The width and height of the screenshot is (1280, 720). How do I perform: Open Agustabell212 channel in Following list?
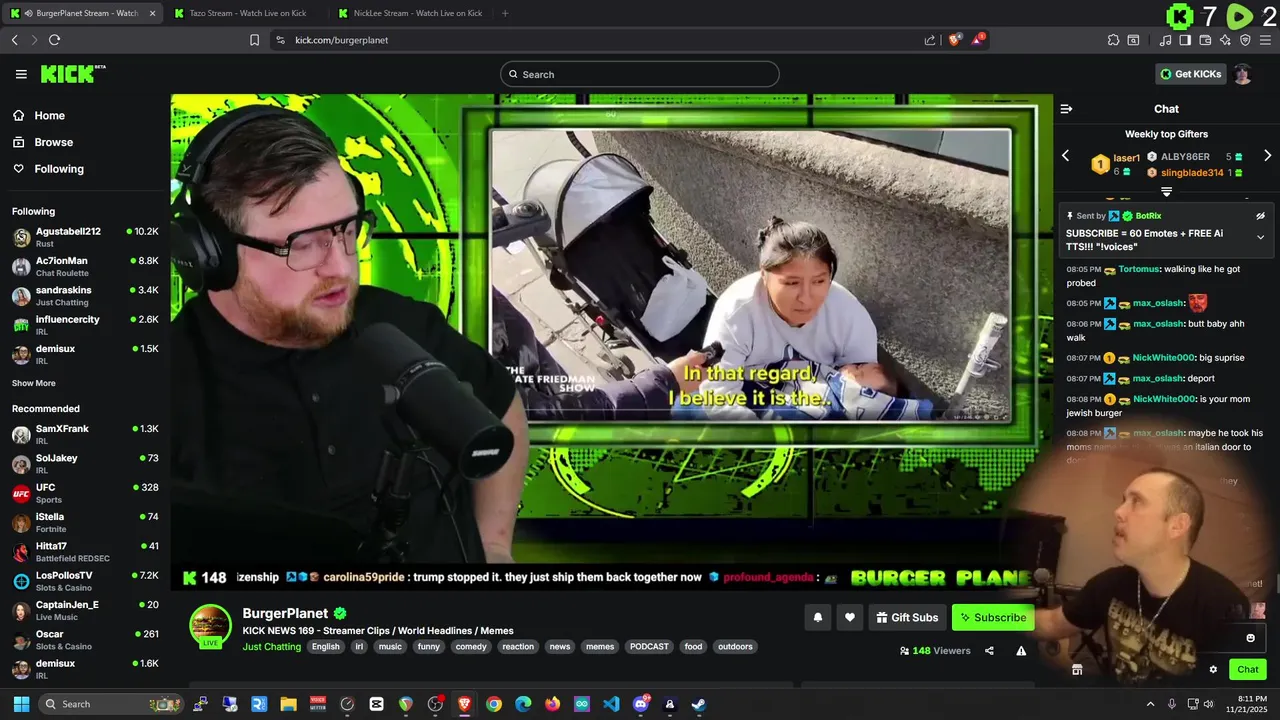[x=85, y=237]
